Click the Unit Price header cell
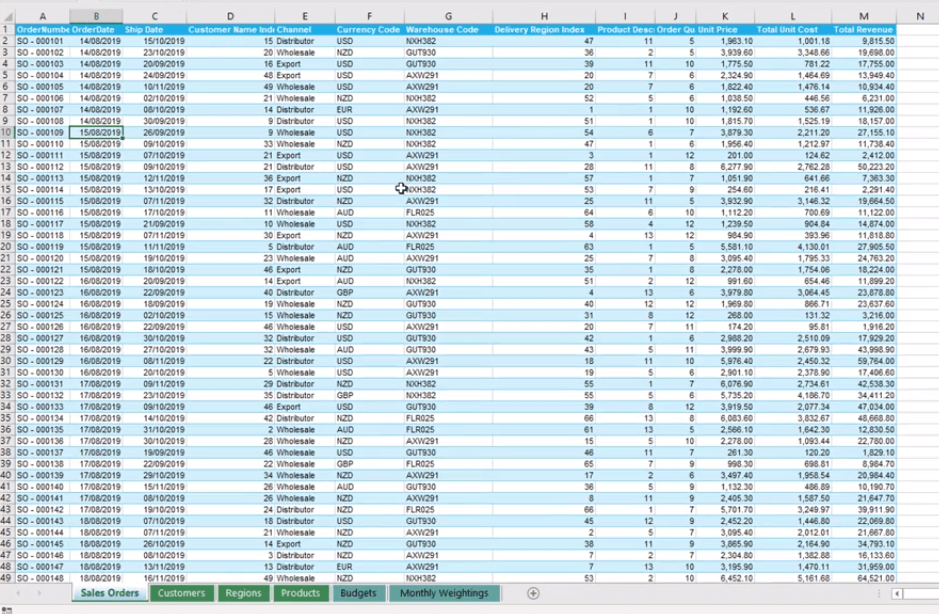Screen dimensions: 939x614 pos(725,29)
